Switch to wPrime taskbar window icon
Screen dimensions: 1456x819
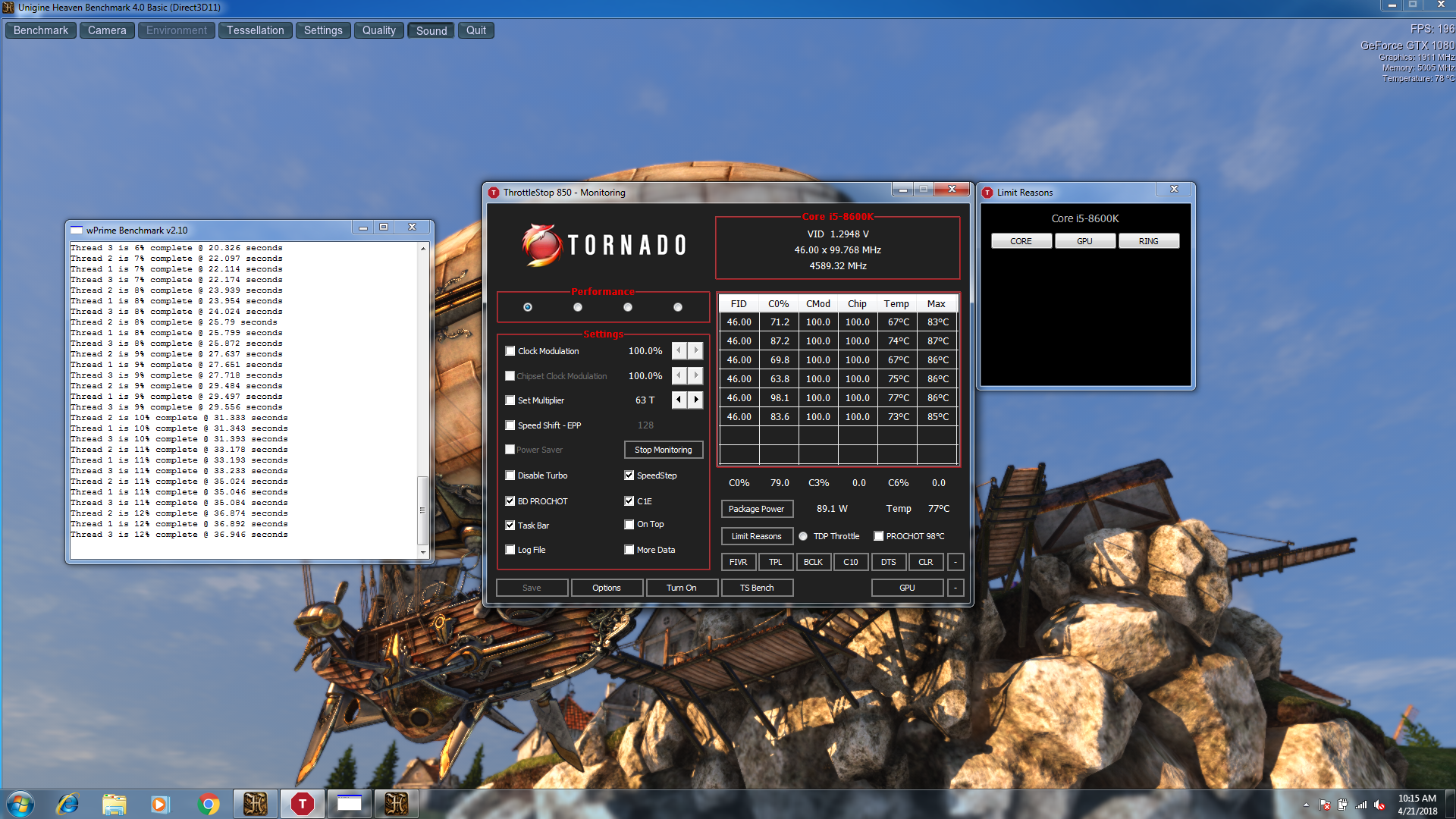coord(349,804)
